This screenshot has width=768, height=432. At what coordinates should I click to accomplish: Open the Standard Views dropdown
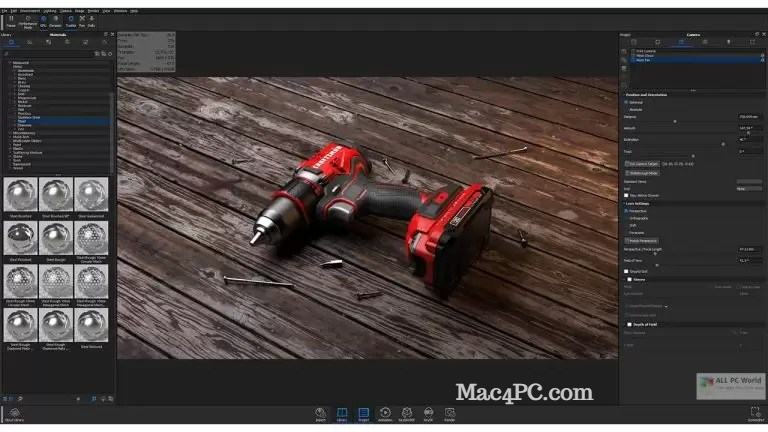pos(749,182)
